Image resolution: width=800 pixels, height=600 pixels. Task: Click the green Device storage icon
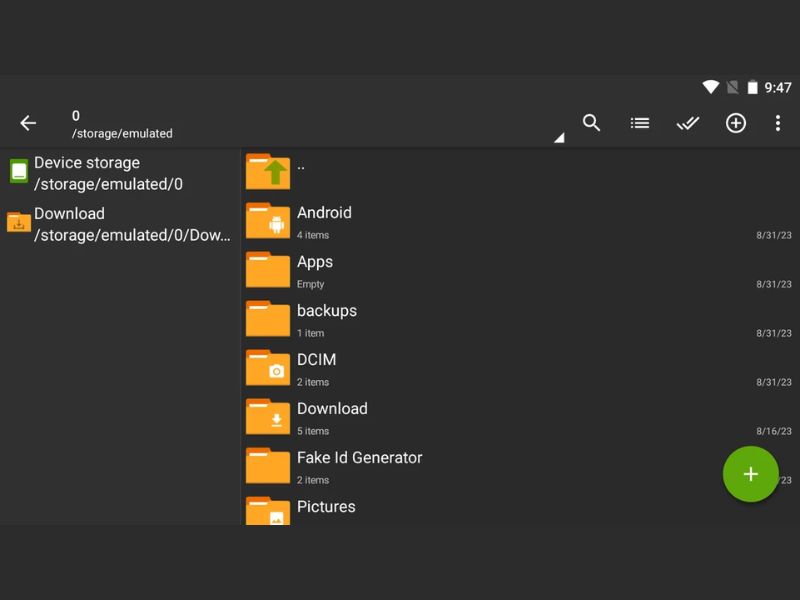click(19, 171)
